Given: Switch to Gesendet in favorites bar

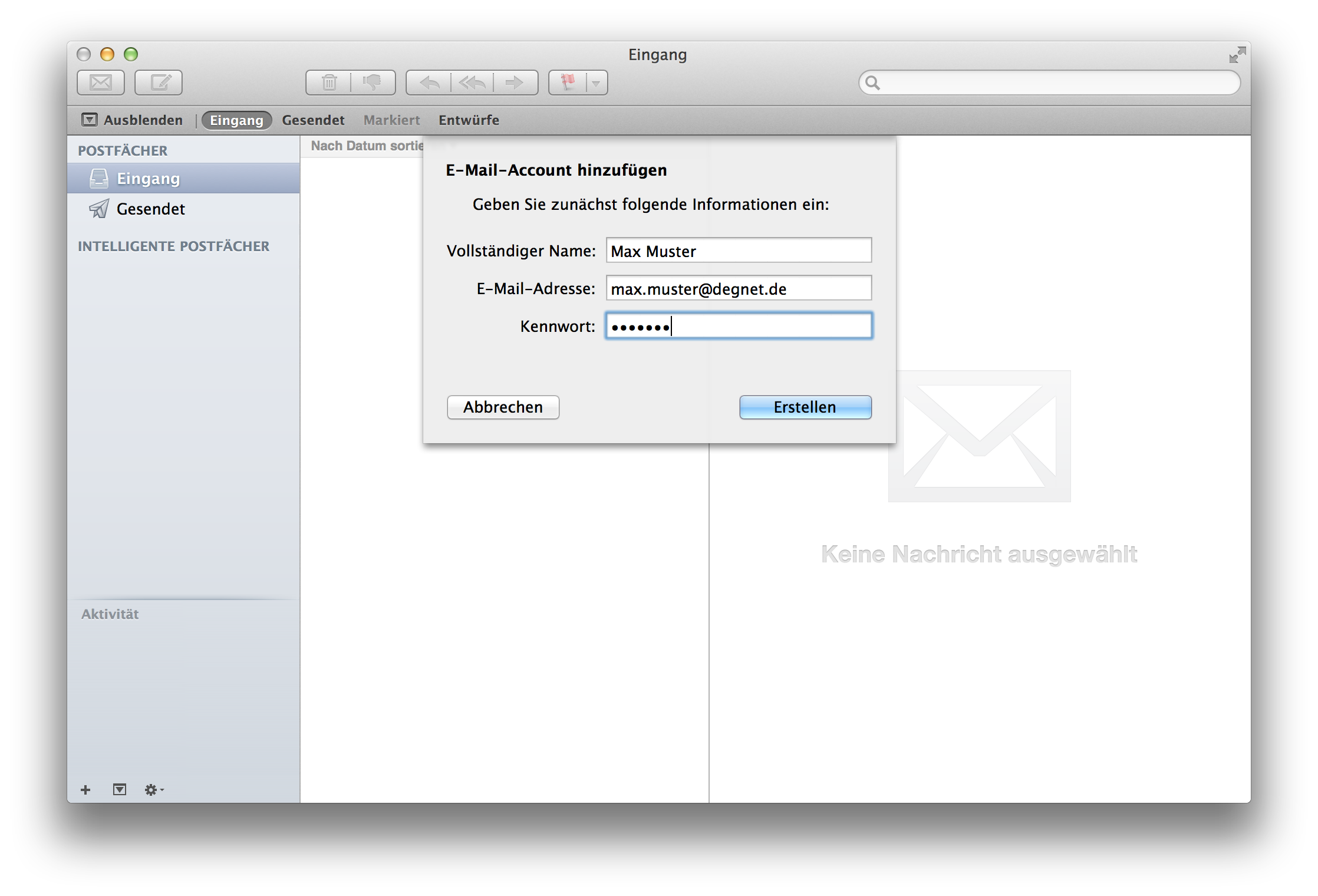Looking at the screenshot, I should pos(313,120).
